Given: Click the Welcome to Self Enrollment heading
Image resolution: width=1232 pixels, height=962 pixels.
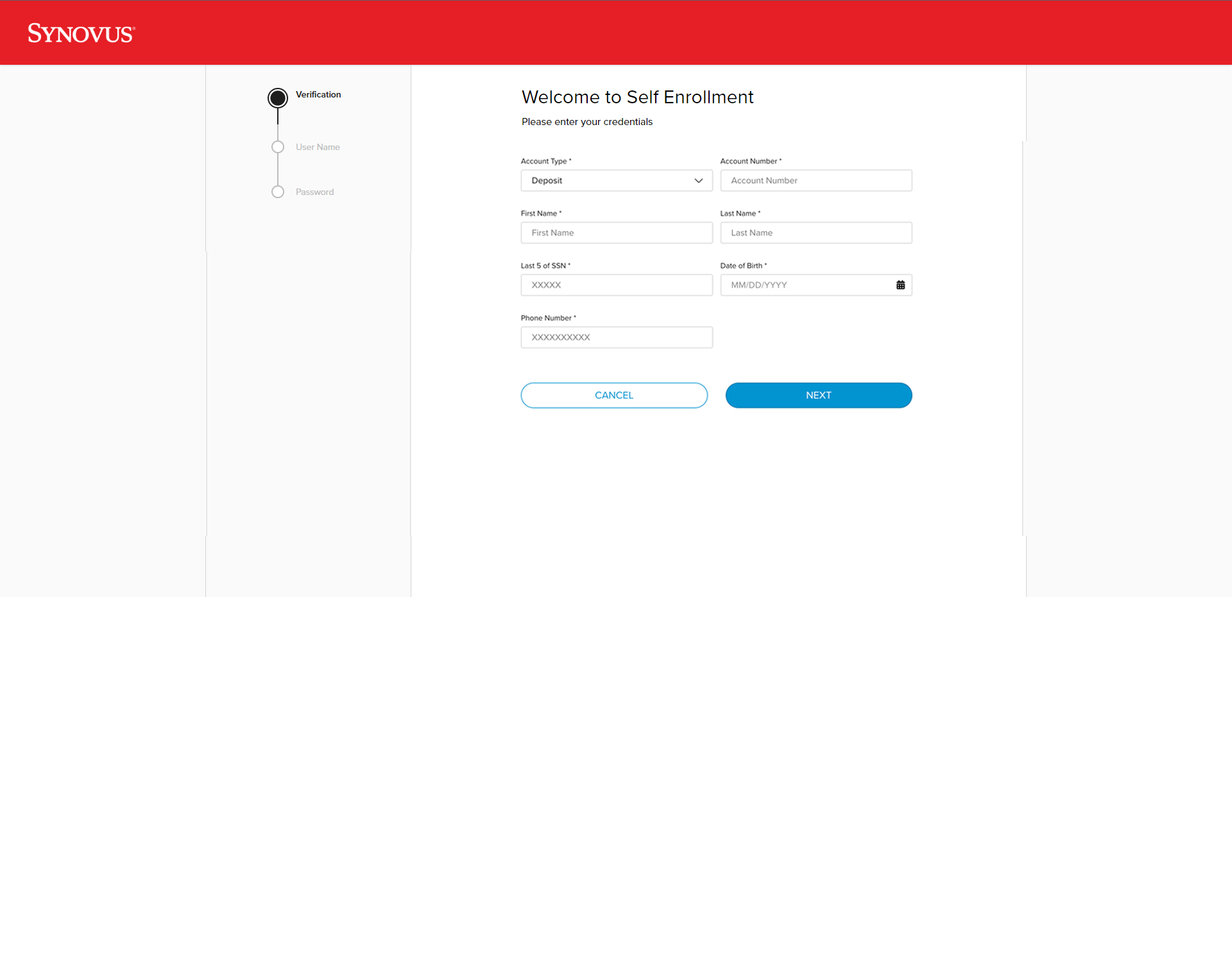Looking at the screenshot, I should pyautogui.click(x=637, y=97).
